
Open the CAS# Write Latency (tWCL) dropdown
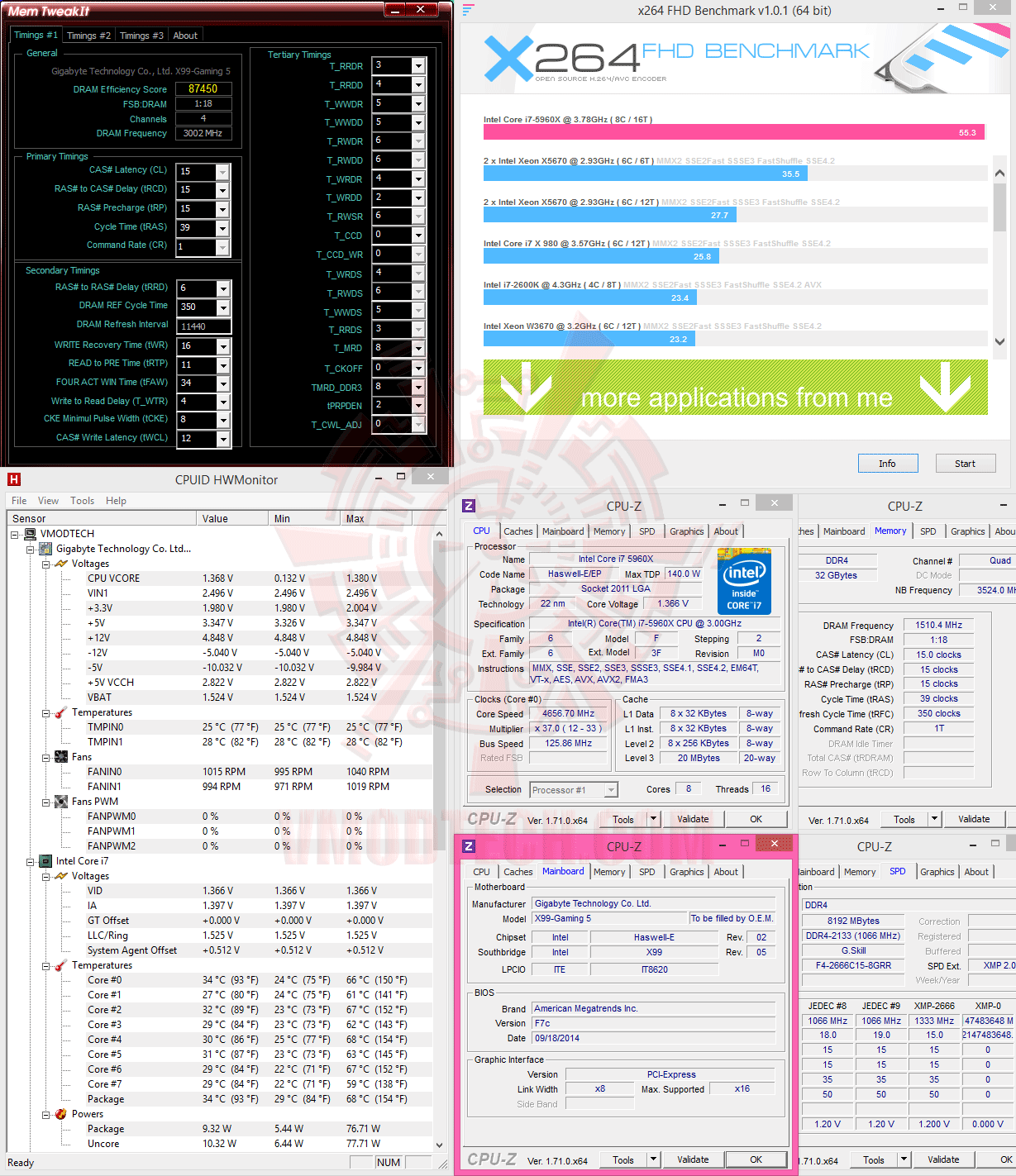coord(222,440)
